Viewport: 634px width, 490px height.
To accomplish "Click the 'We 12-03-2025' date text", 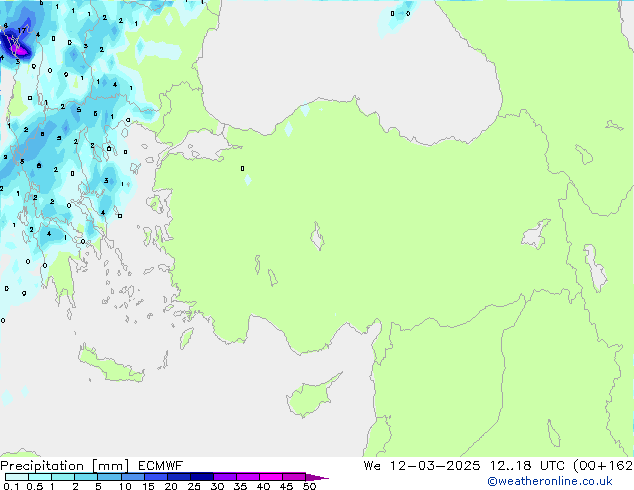I will [x=422, y=466].
